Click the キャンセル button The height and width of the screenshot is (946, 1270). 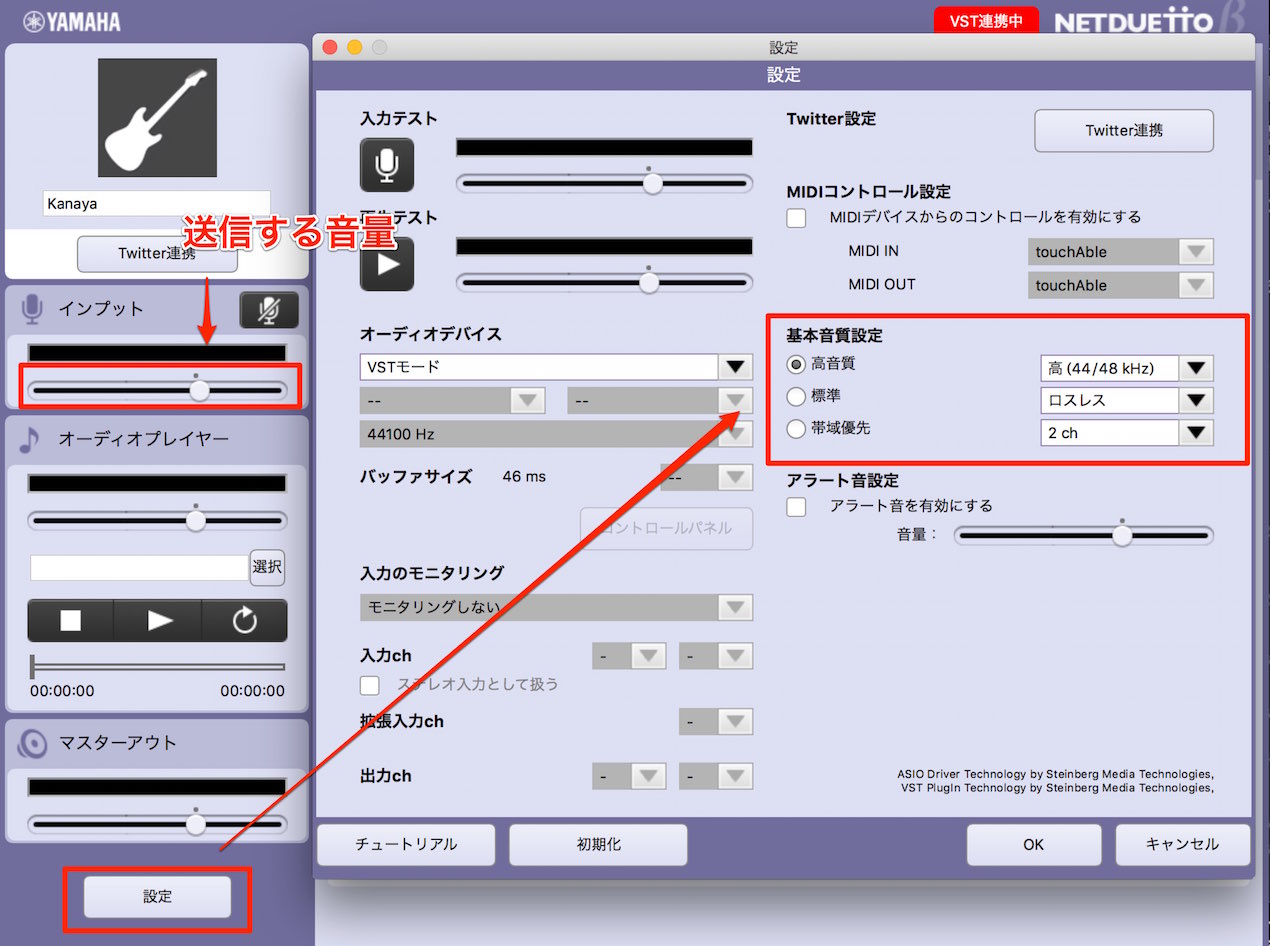(1183, 844)
